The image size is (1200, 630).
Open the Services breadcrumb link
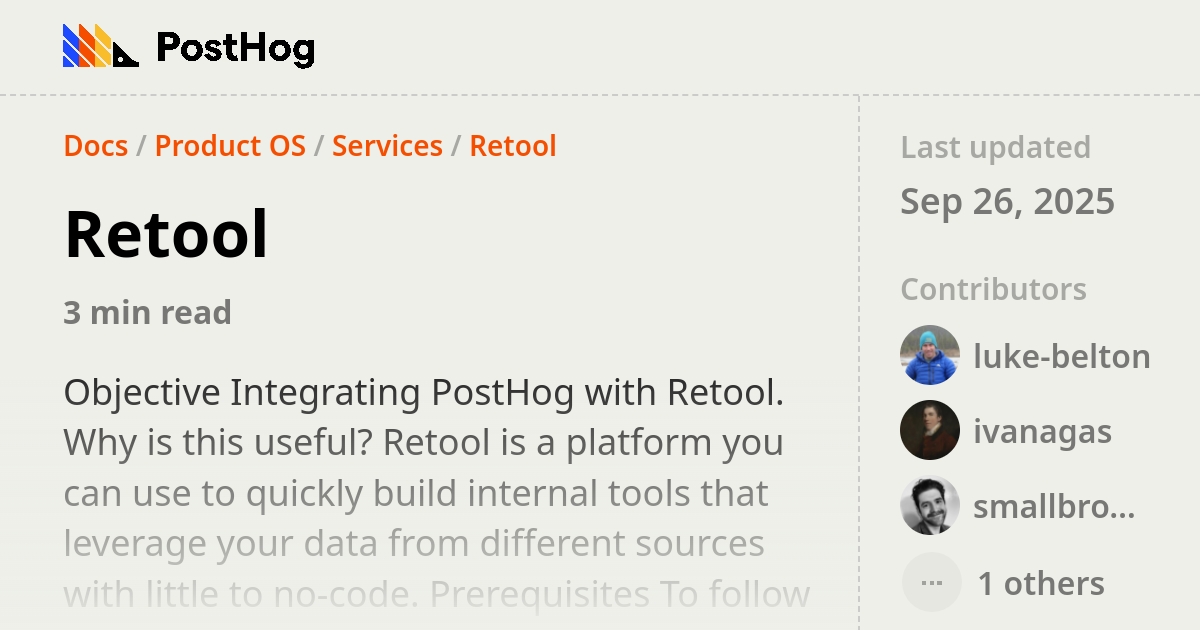[x=388, y=146]
